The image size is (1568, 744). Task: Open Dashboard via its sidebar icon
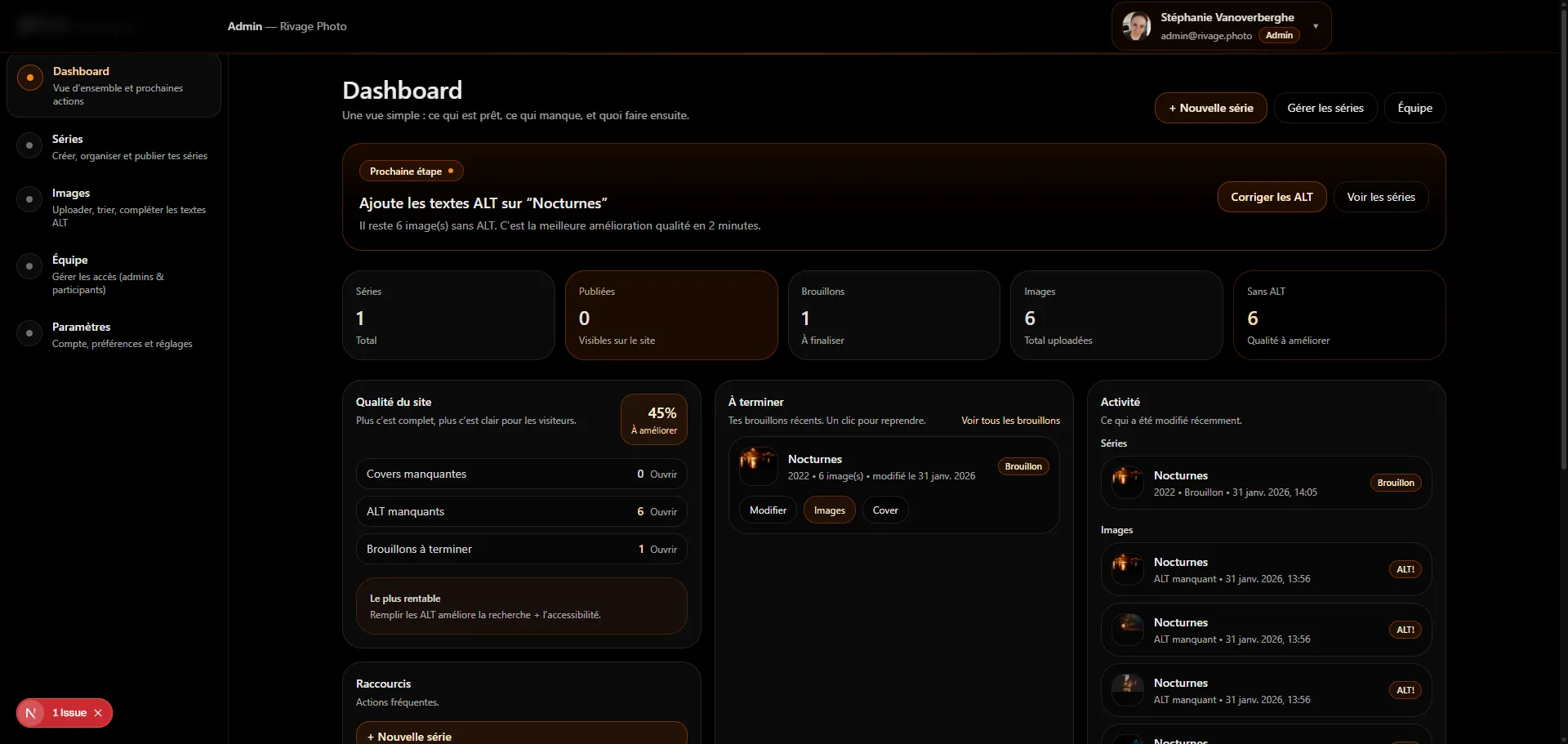[x=29, y=78]
